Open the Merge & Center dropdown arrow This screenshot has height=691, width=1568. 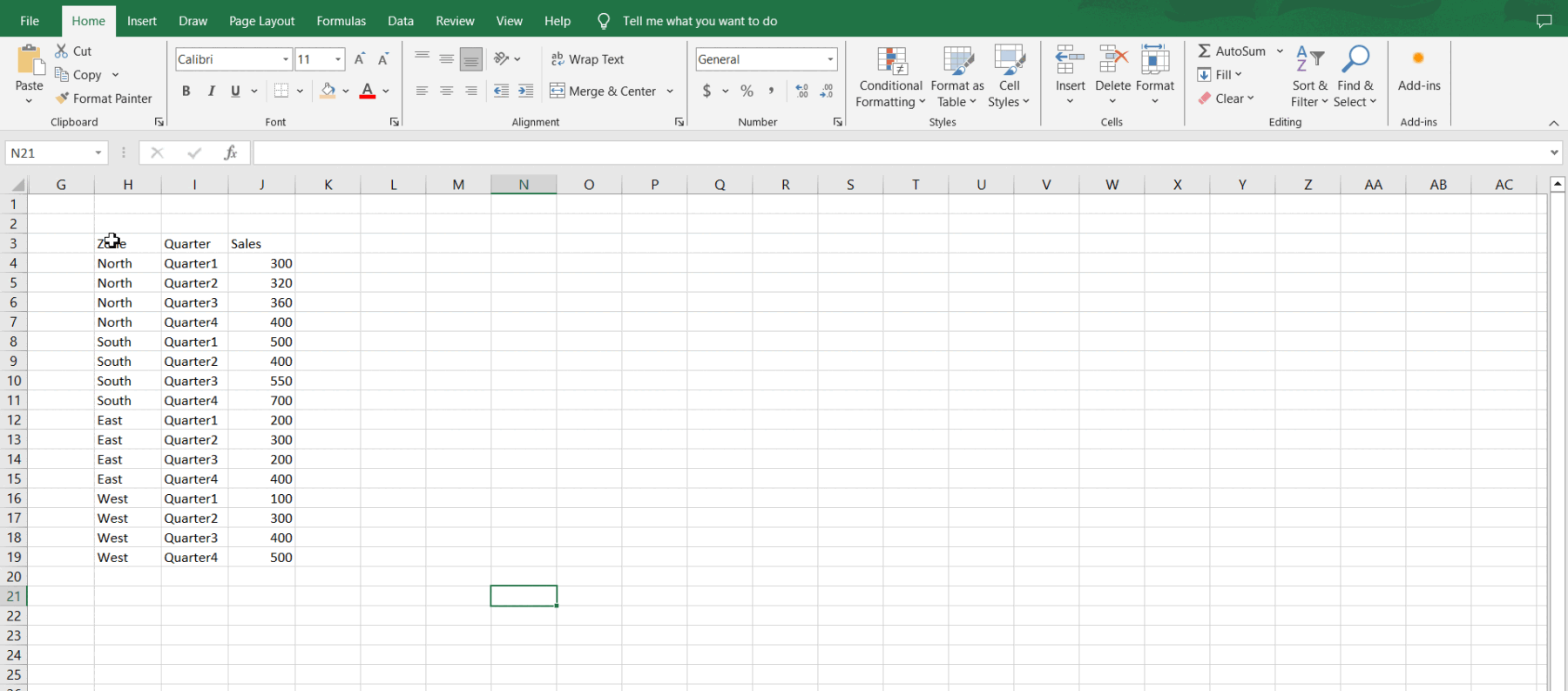(x=670, y=91)
